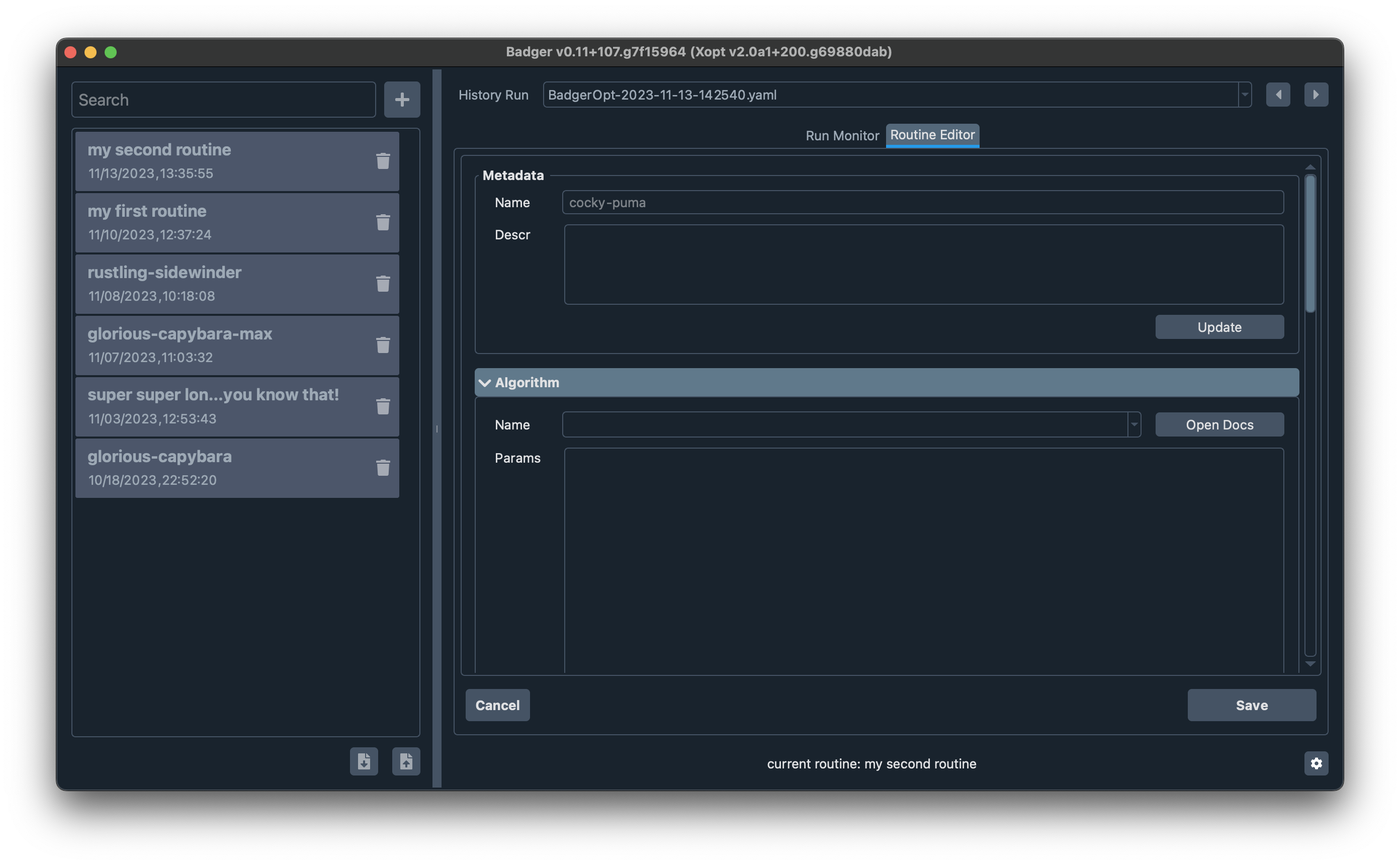1400x865 pixels.
Task: Click the 'current routine: my second routine' status text
Action: tap(871, 764)
